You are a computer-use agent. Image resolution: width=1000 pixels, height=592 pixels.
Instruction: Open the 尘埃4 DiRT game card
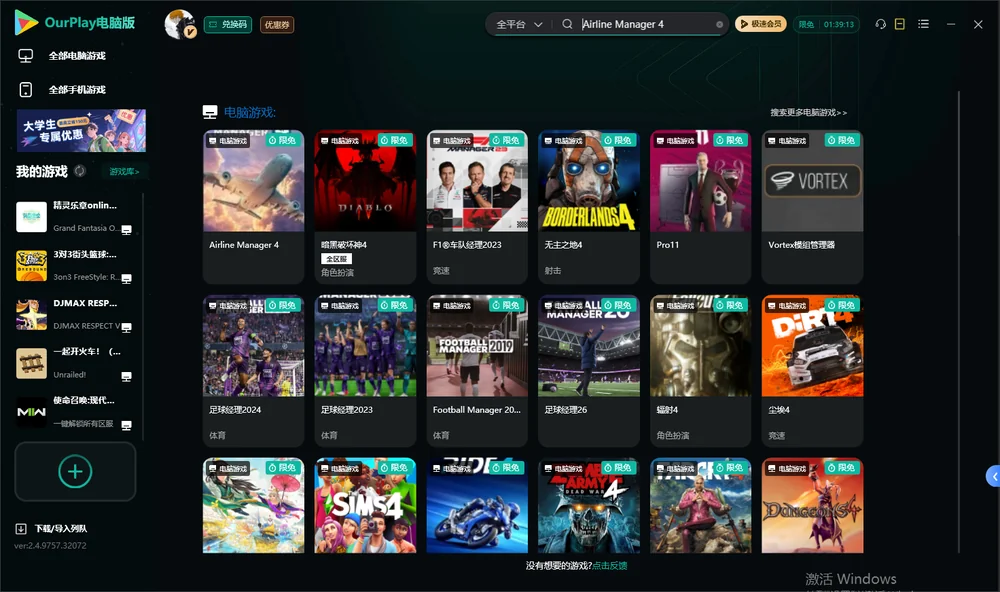tap(812, 371)
